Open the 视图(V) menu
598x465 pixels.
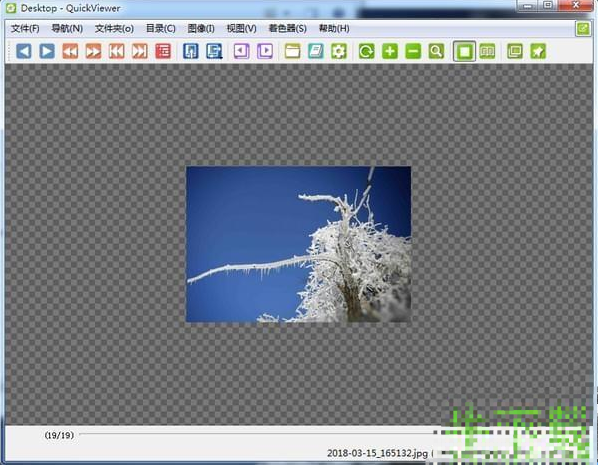click(x=241, y=29)
